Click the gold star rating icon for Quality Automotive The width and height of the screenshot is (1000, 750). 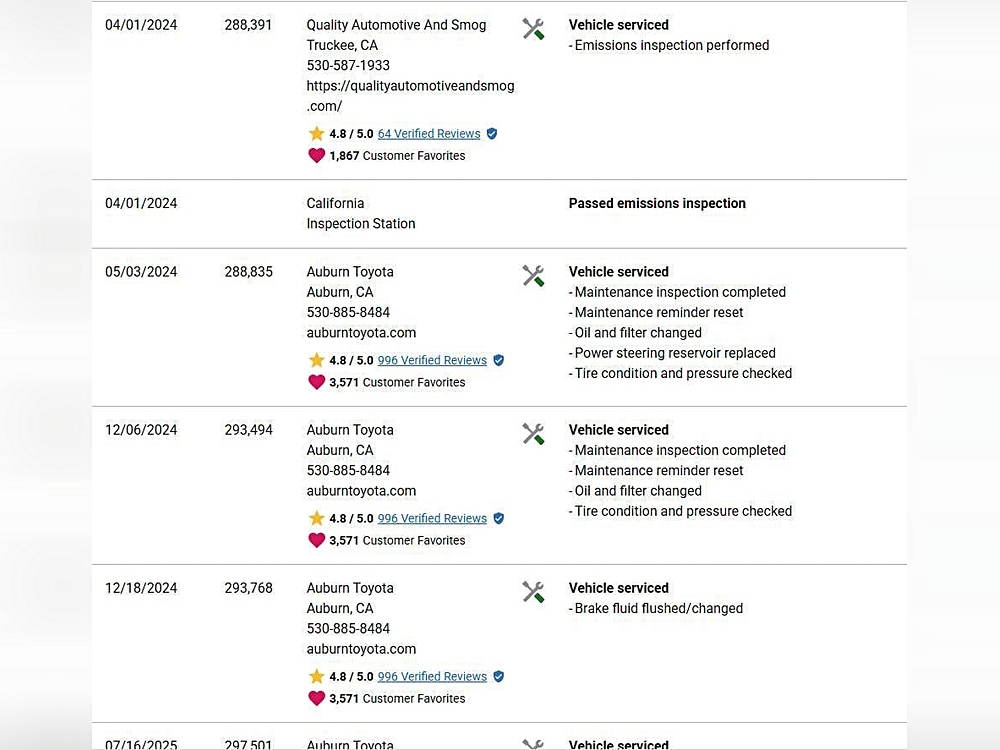tap(316, 134)
